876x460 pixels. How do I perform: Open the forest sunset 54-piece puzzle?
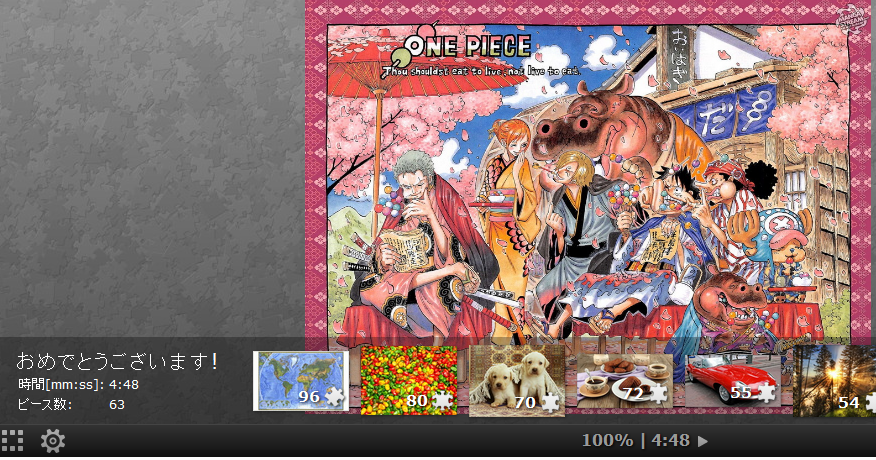click(835, 381)
